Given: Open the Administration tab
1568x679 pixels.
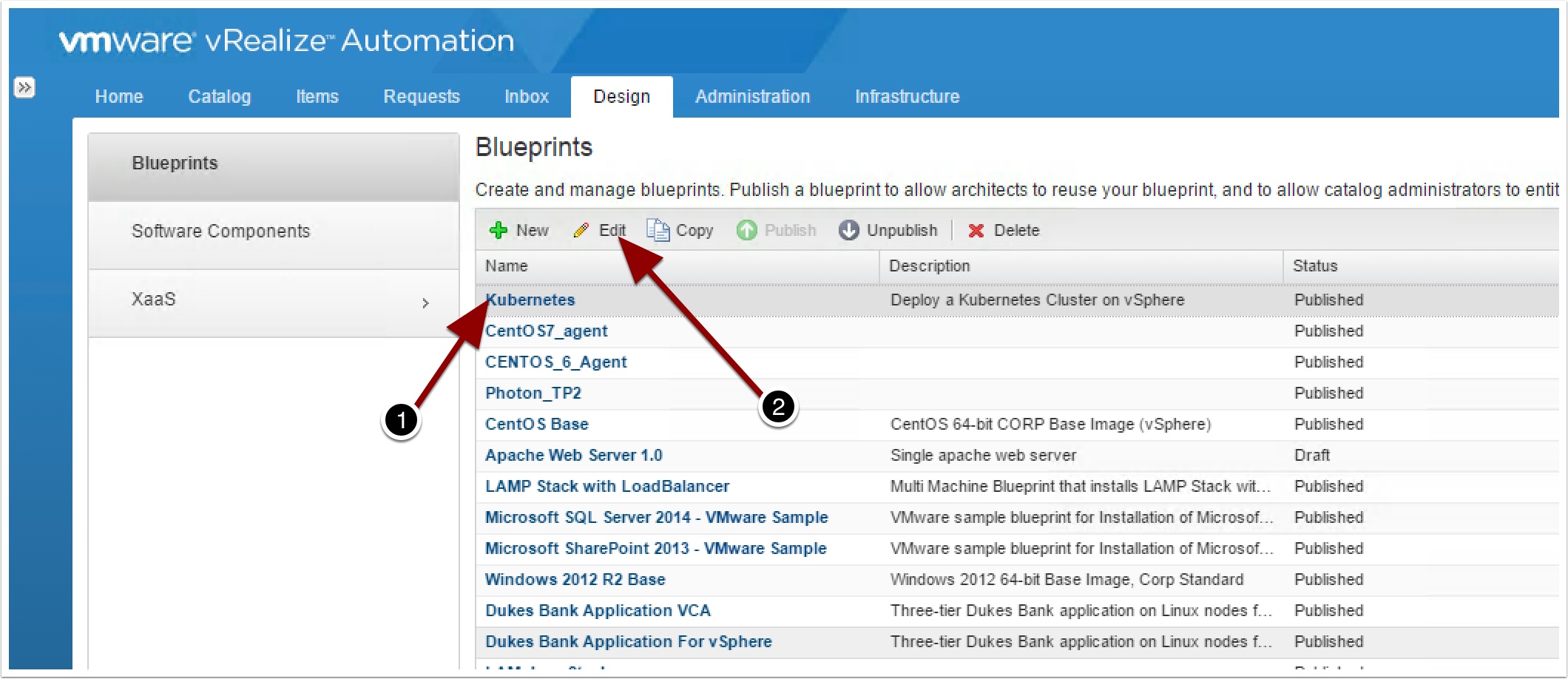Looking at the screenshot, I should point(753,97).
